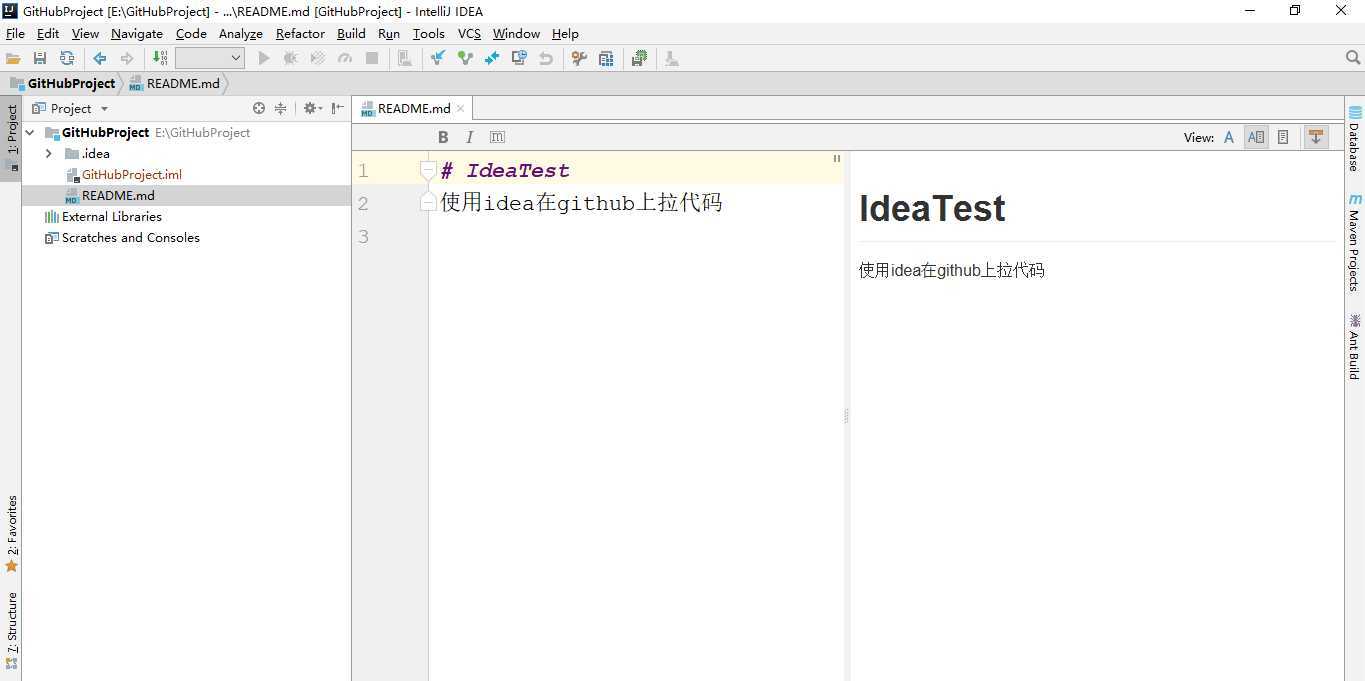Screen dimensions: 1365x681
Task: Select External Libraries in project tree
Action: 103,216
